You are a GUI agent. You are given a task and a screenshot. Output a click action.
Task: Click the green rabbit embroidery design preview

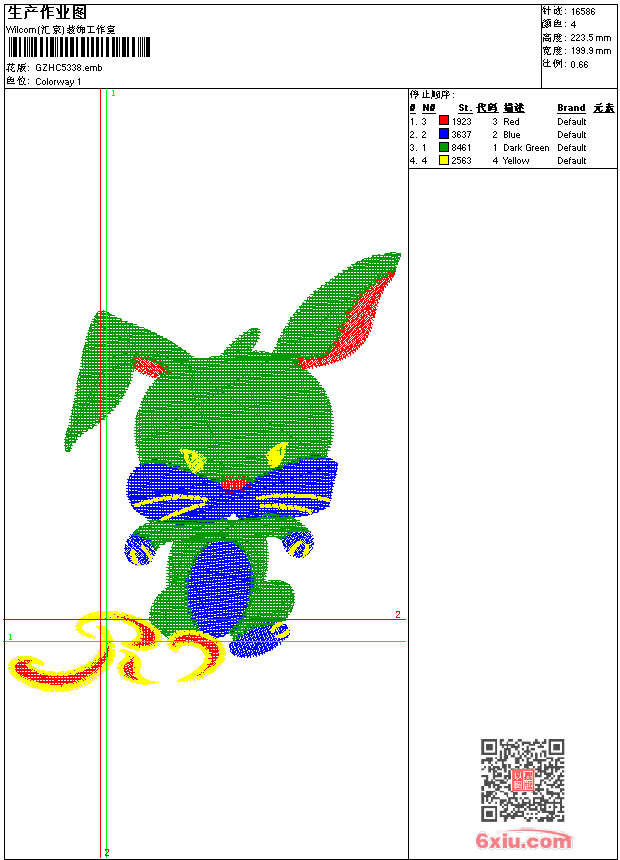[x=205, y=472]
